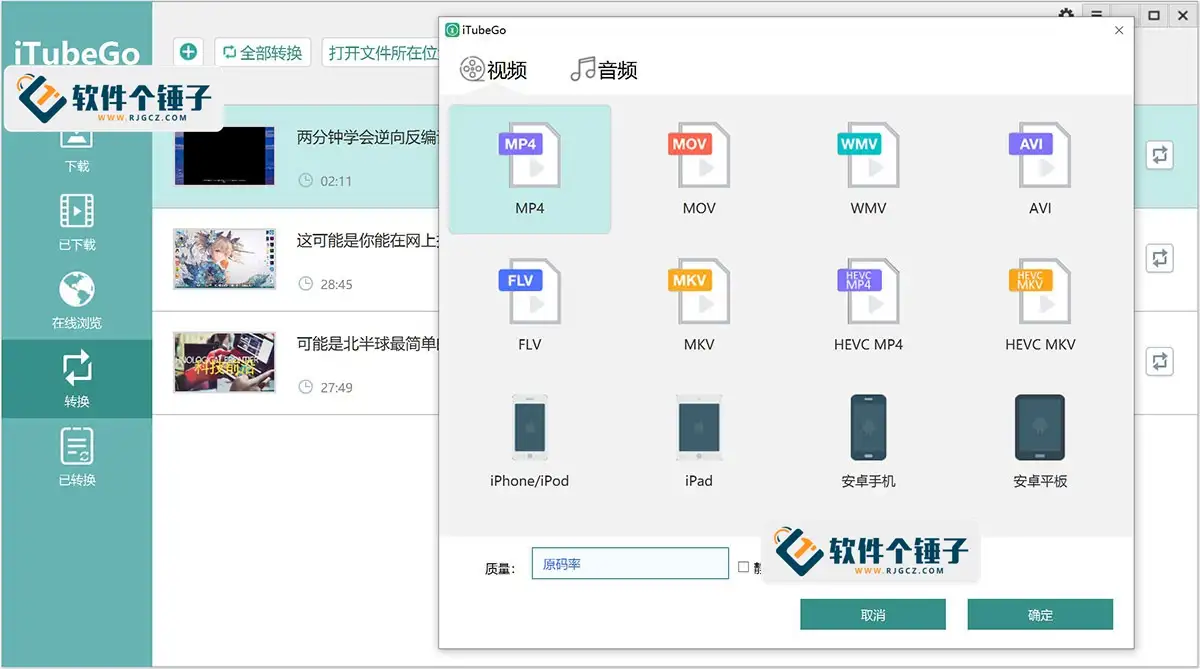
Task: Choose the 安卓平板 tablet preset
Action: tap(1040, 441)
